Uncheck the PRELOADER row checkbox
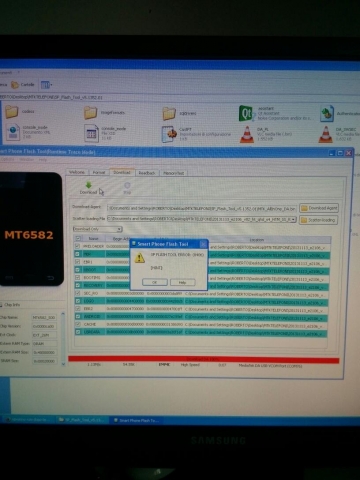360x480 pixels. [x=78, y=246]
